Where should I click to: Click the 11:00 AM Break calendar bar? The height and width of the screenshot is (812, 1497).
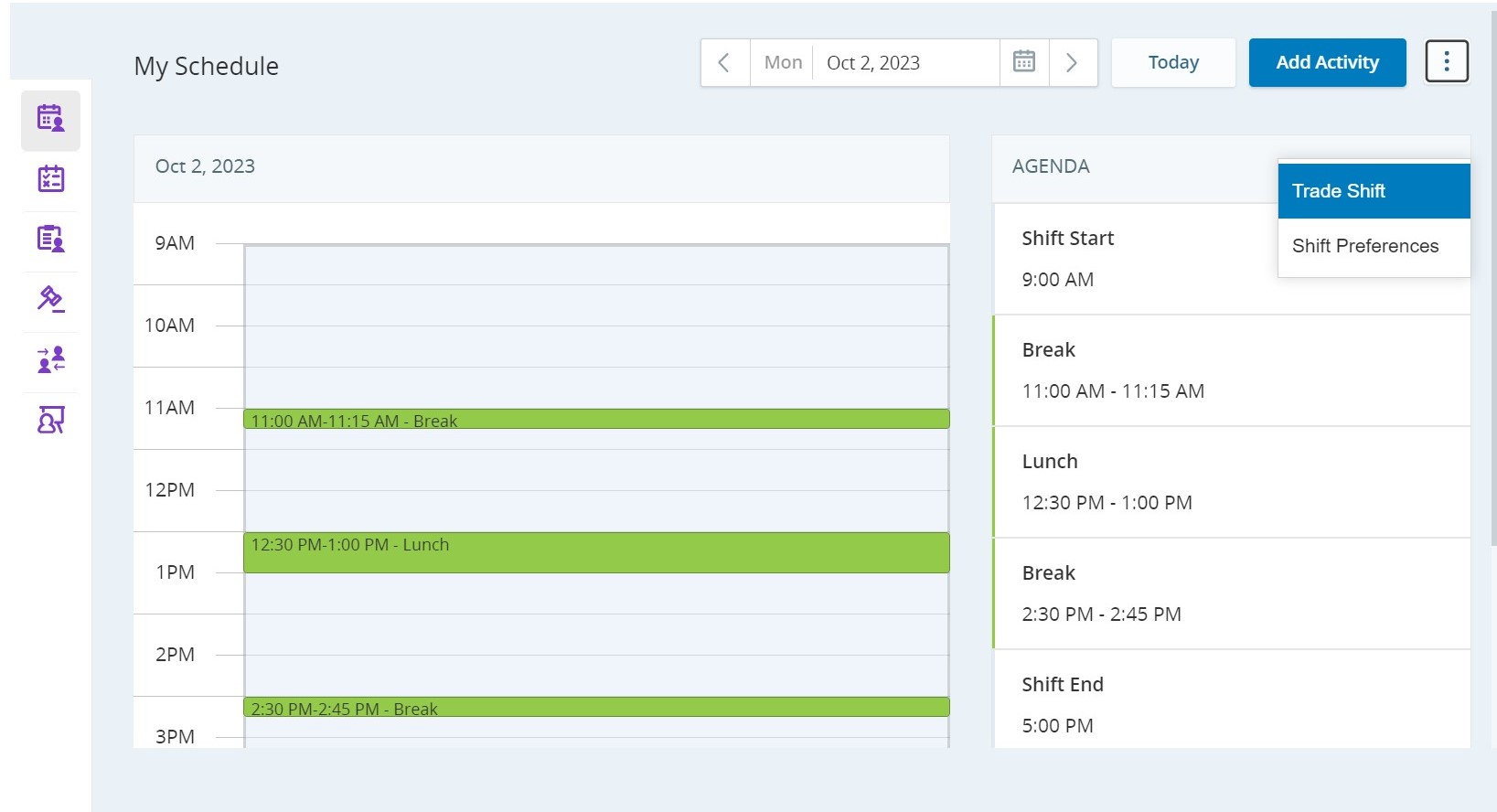click(x=596, y=420)
